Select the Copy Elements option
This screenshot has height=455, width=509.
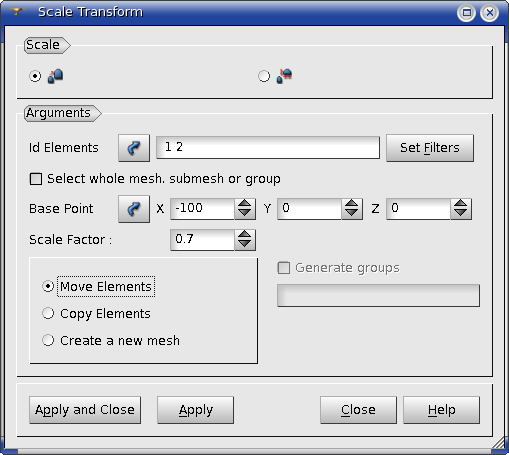pos(48,313)
